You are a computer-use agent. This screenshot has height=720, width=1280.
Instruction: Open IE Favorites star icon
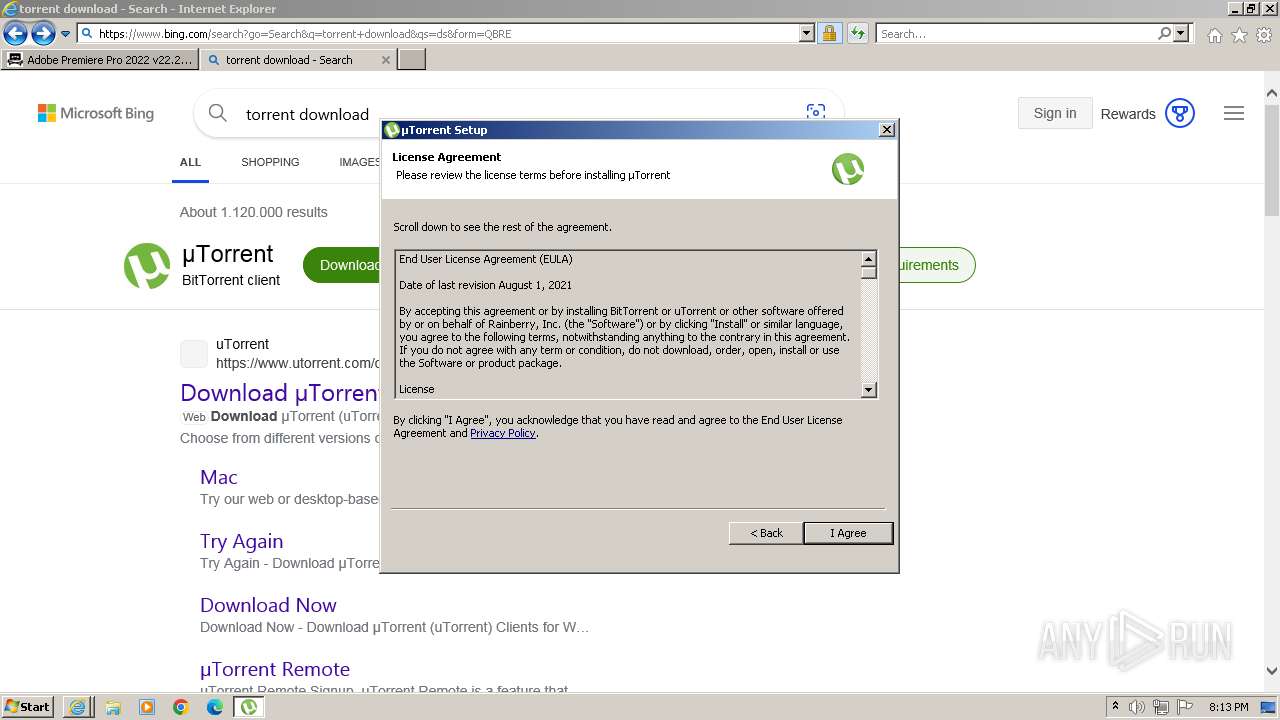[x=1239, y=35]
